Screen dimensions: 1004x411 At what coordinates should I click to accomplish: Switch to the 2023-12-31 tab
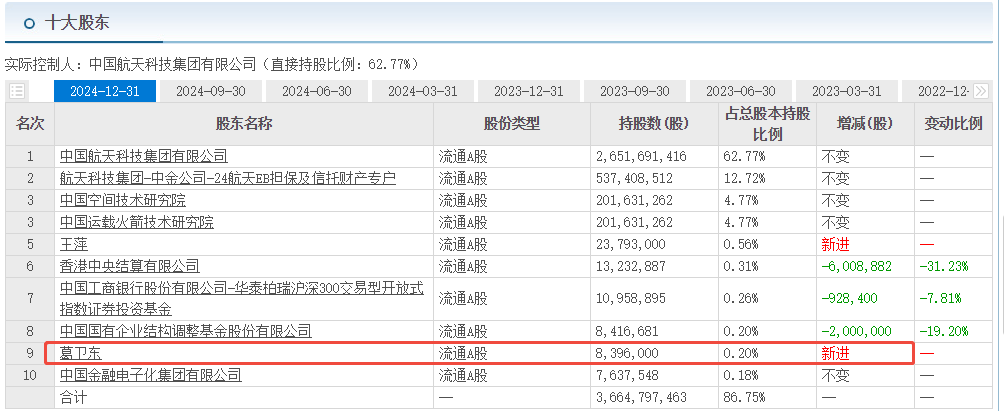coord(529,91)
